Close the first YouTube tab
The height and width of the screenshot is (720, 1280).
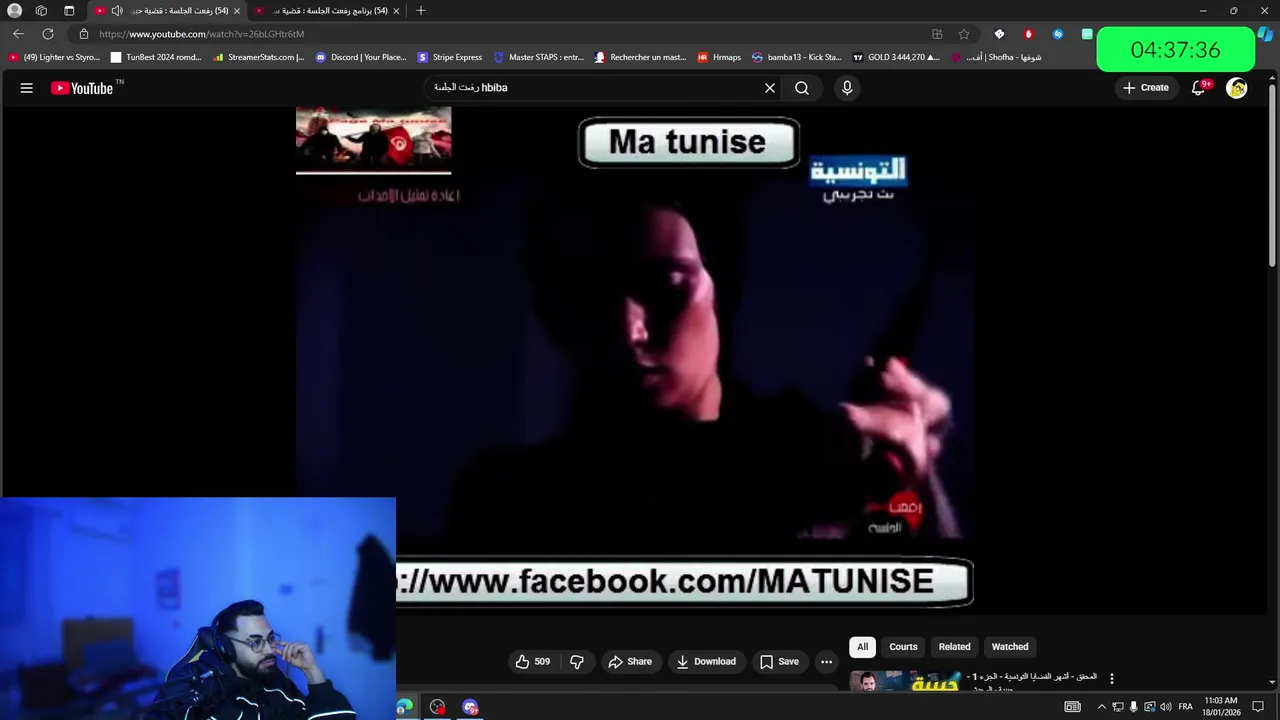[237, 11]
